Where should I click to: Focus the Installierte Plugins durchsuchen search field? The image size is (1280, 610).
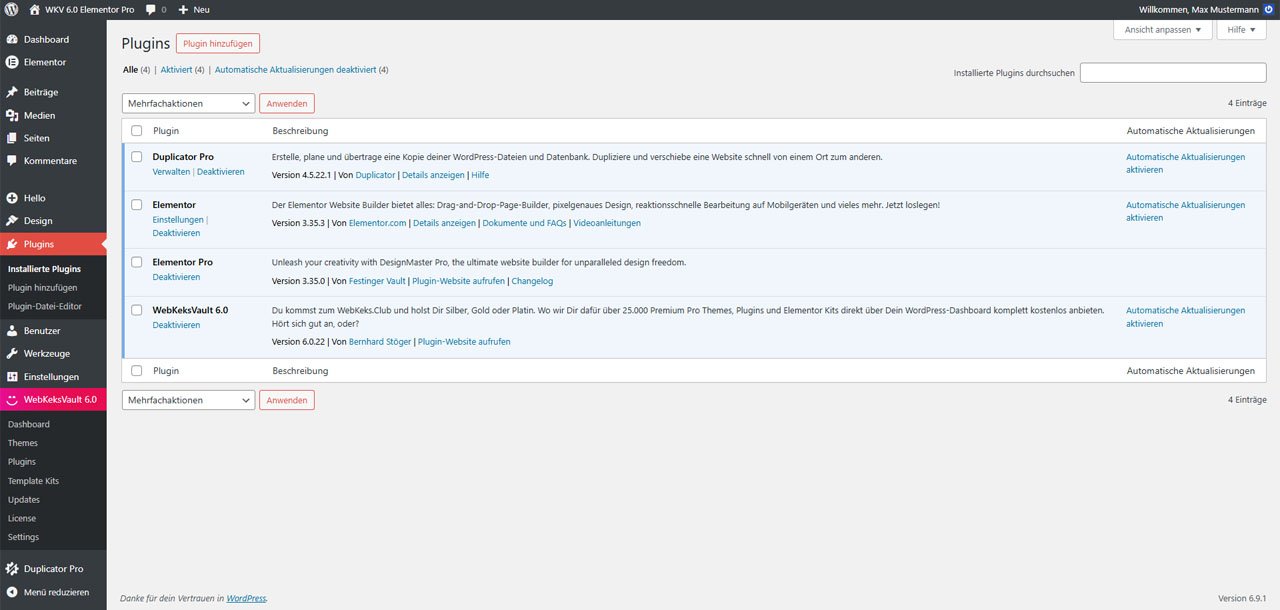click(1172, 73)
